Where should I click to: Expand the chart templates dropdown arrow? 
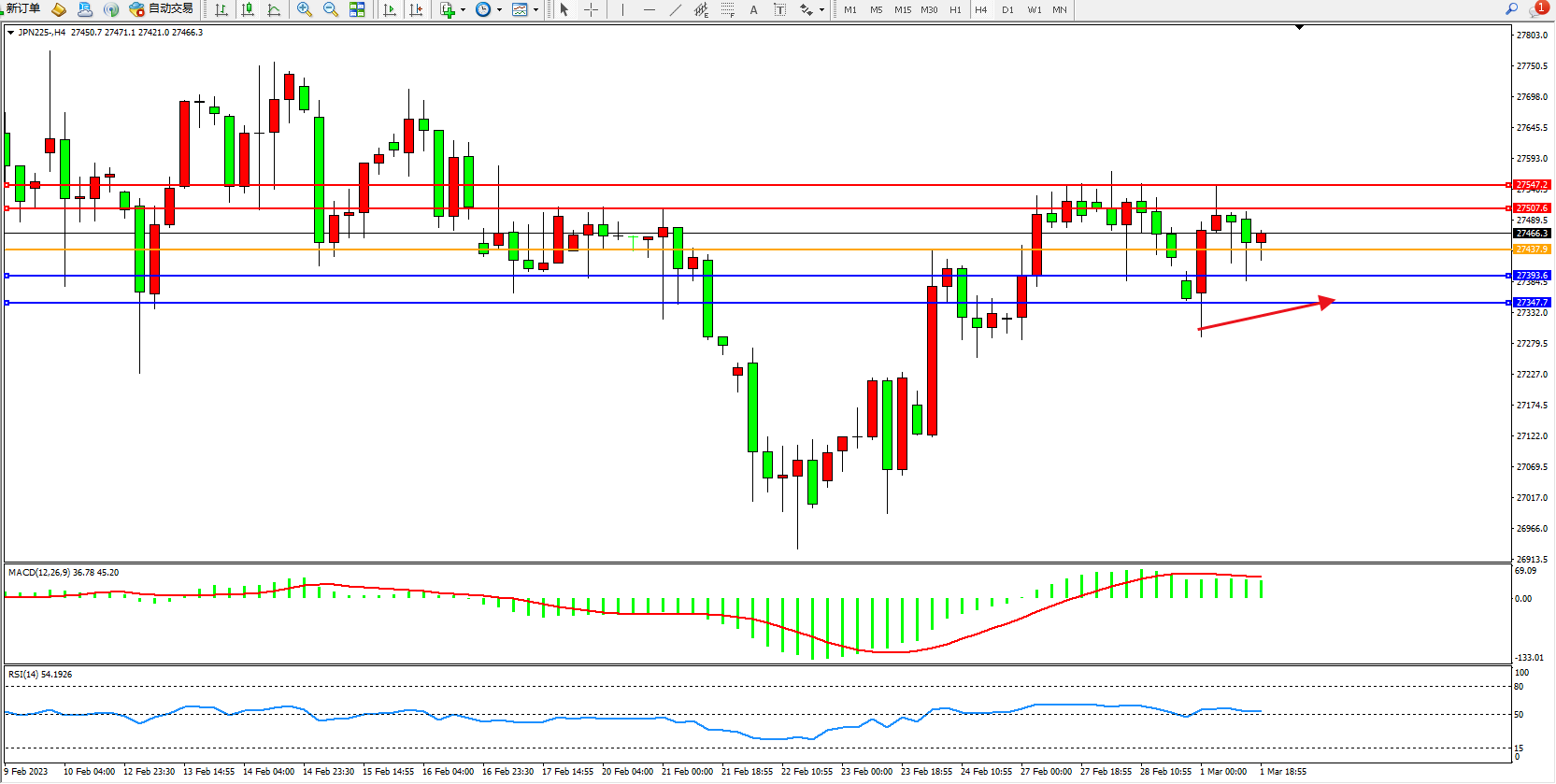point(535,10)
